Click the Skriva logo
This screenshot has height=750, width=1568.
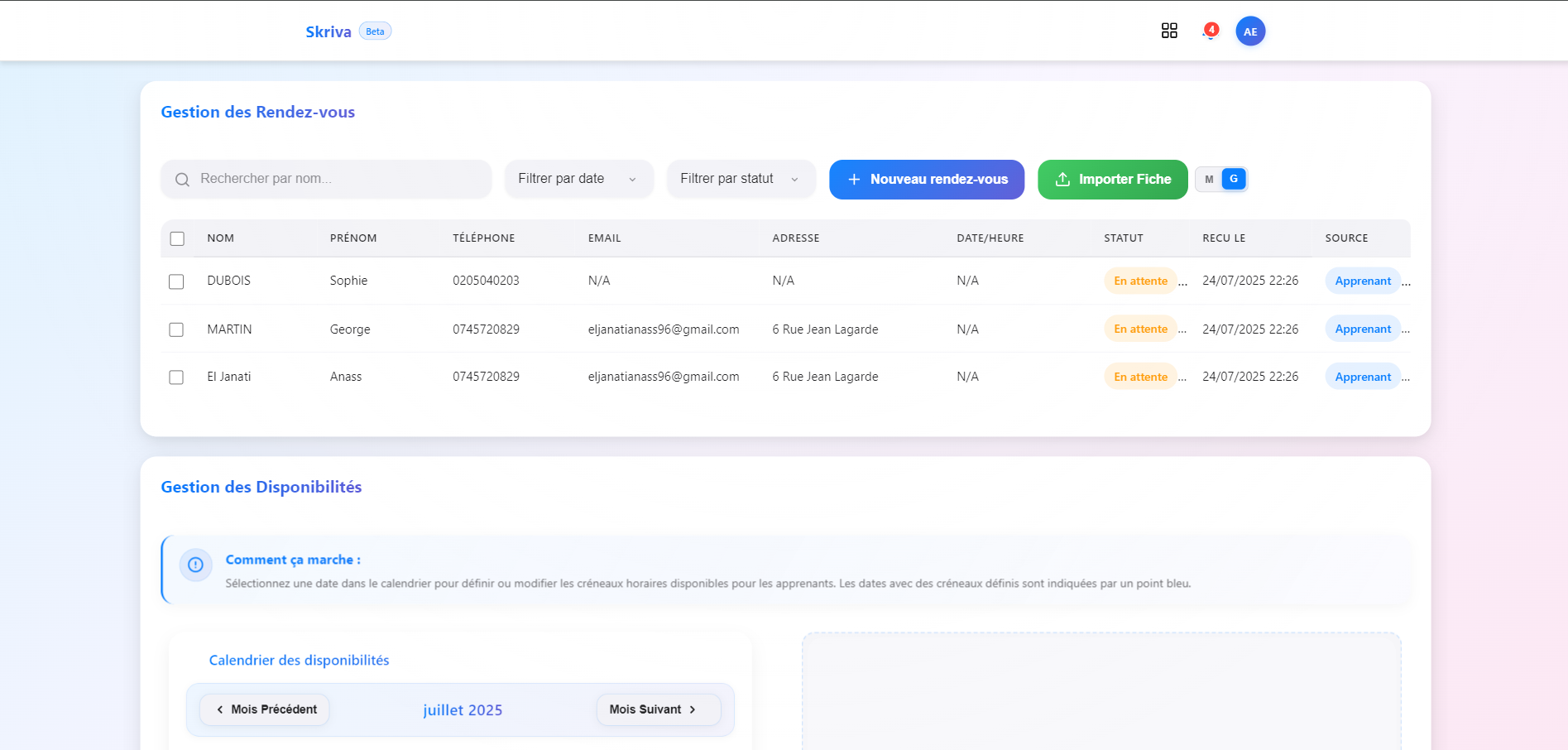coord(328,31)
